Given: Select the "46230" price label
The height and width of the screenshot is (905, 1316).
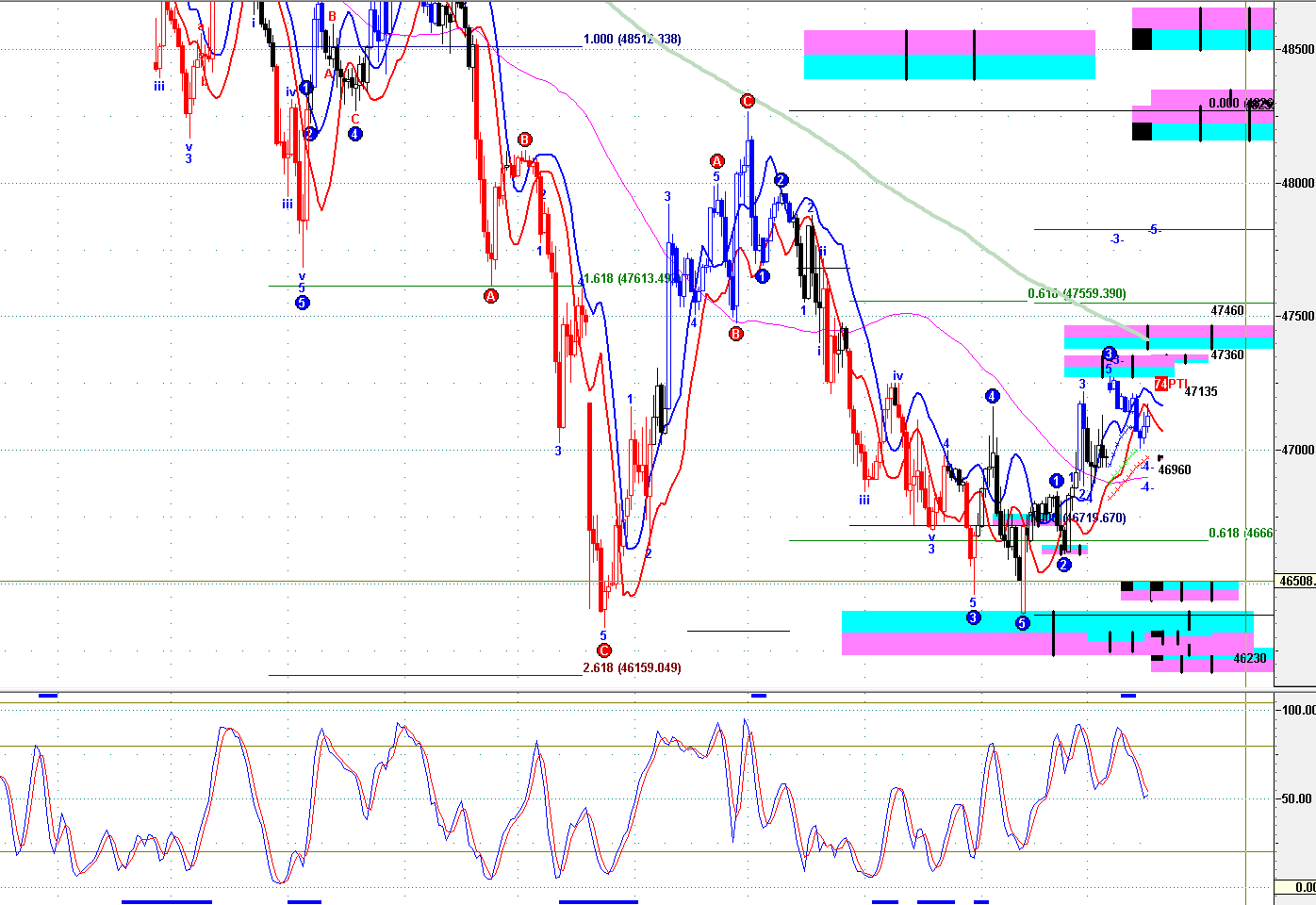Looking at the screenshot, I should tap(1250, 659).
